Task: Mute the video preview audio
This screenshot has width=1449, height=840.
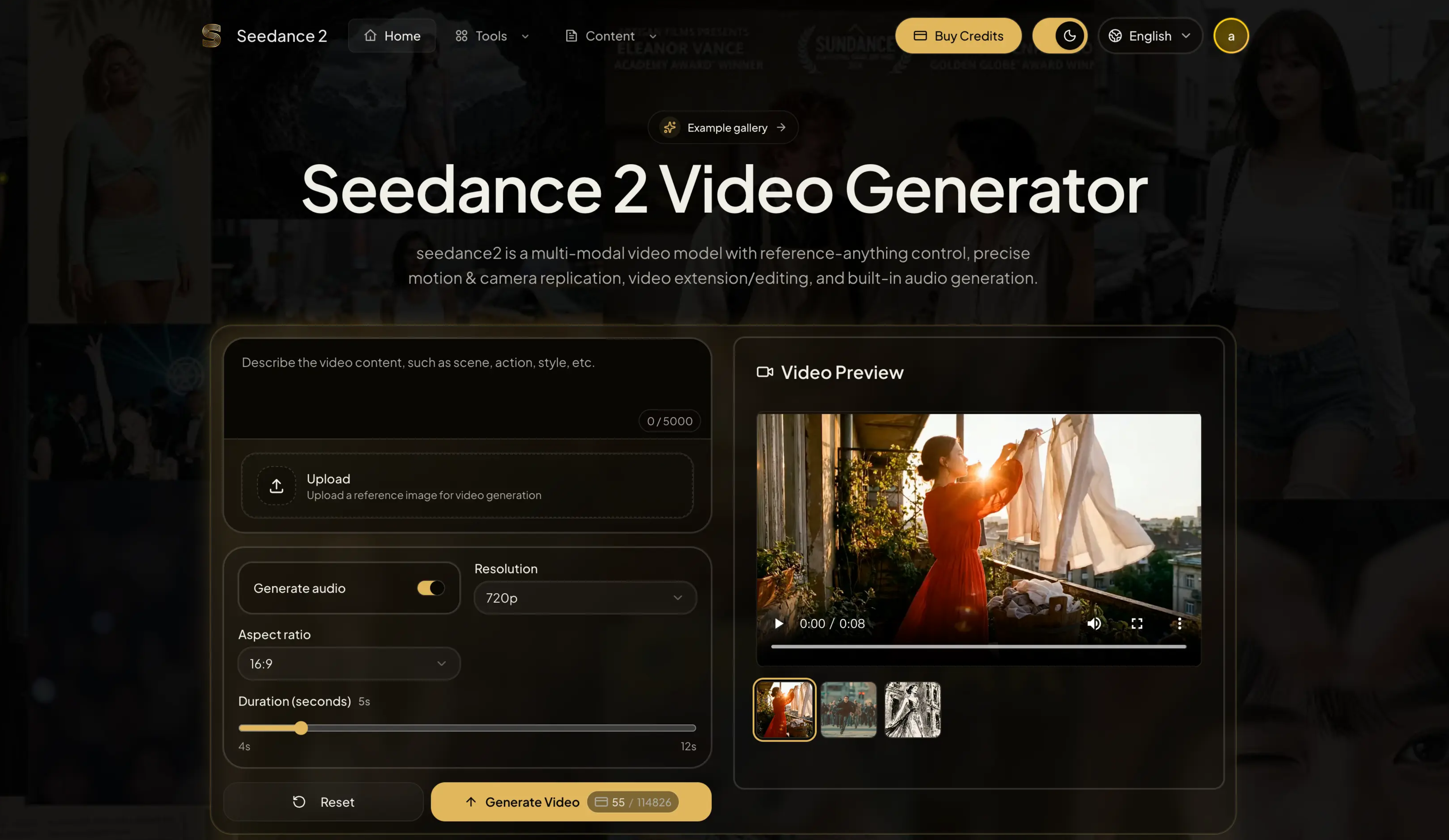Action: (1094, 623)
